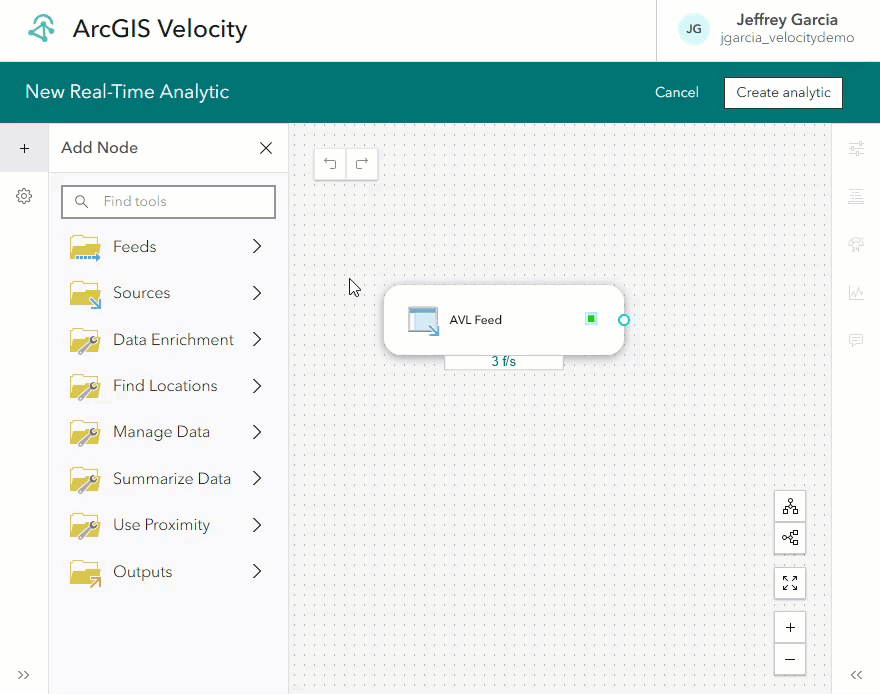
Task: Open the Summarize Data label
Action: (172, 479)
